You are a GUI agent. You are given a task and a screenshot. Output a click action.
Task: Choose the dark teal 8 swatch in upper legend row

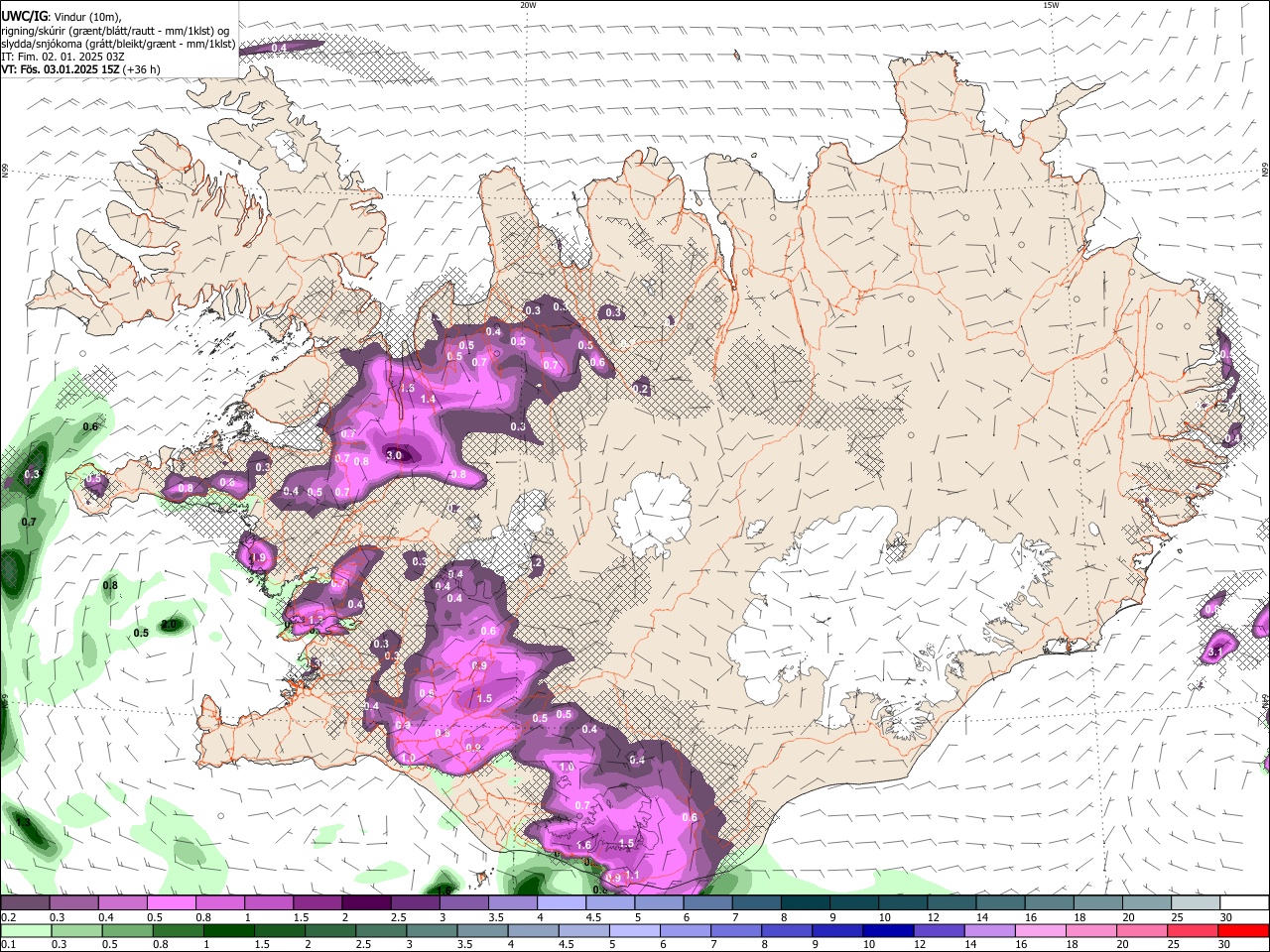tap(806, 903)
